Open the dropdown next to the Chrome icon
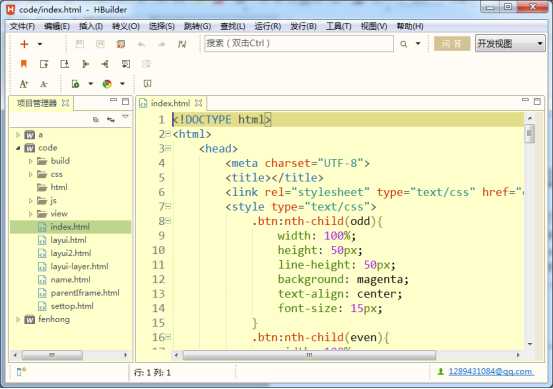The image size is (553, 389). coord(122,84)
